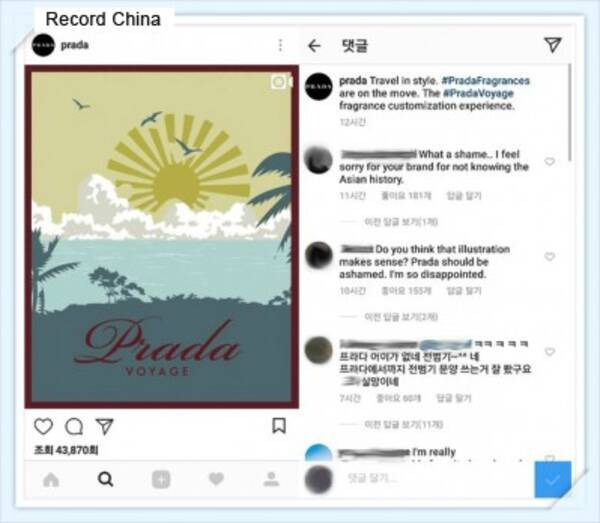Click the comments panel scrollbar

pyautogui.click(x=570, y=112)
